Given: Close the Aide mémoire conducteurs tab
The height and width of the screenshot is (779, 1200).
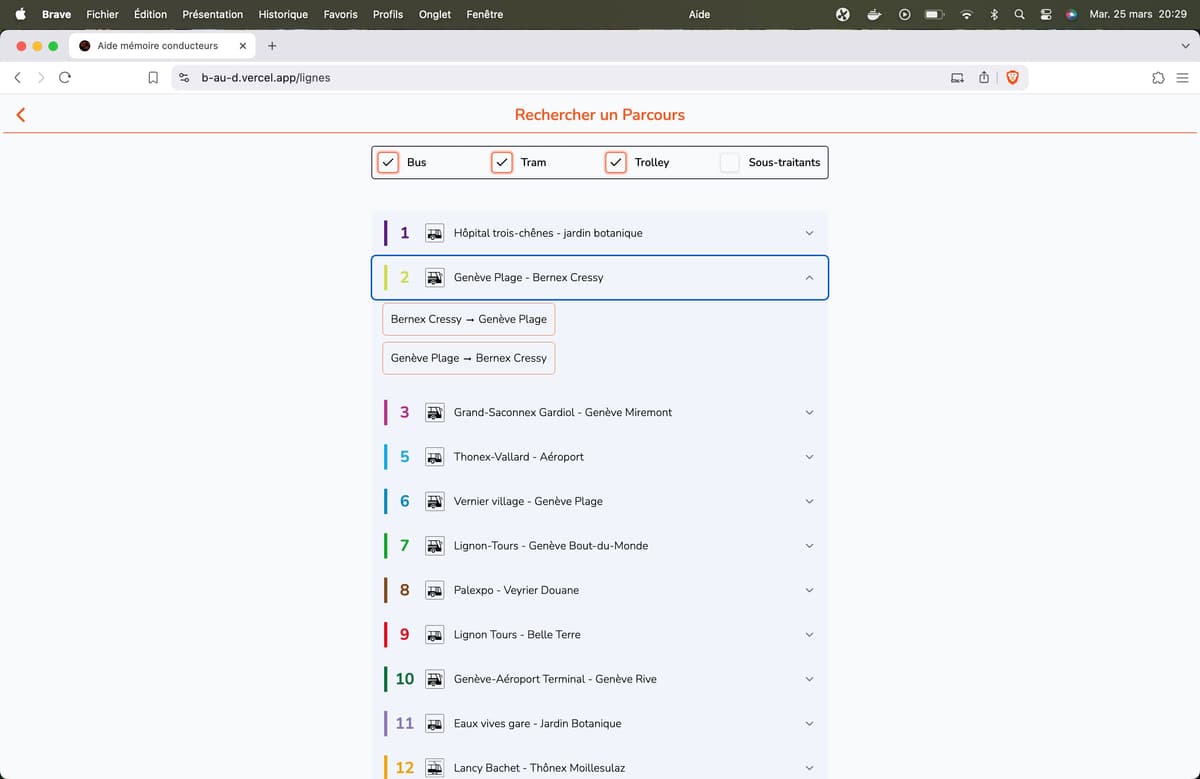Looking at the screenshot, I should pos(242,46).
